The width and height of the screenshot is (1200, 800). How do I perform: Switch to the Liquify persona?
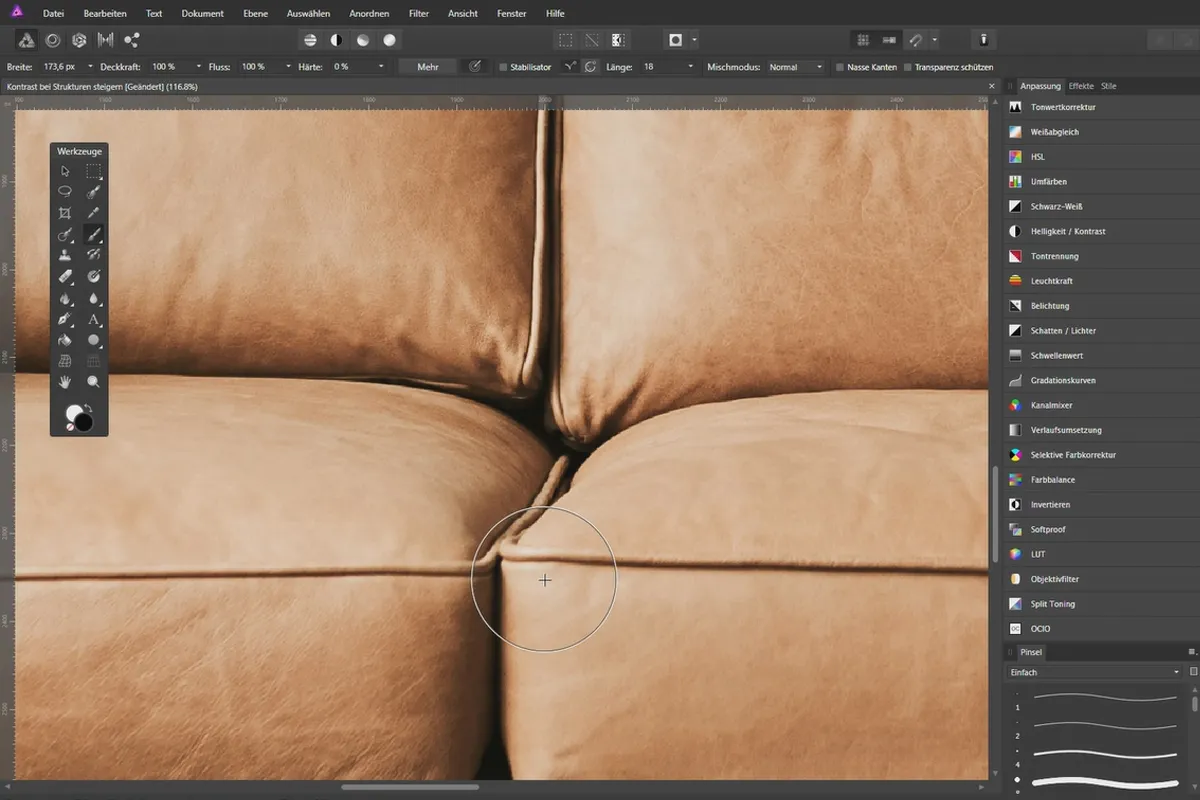(x=53, y=40)
